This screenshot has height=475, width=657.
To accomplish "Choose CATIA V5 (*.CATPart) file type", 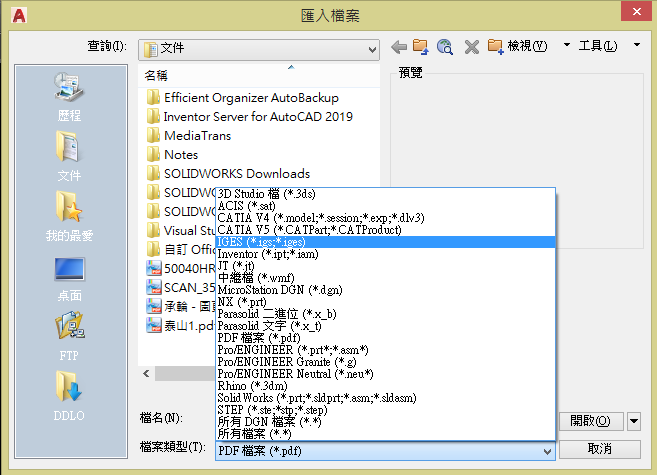I will coord(385,230).
